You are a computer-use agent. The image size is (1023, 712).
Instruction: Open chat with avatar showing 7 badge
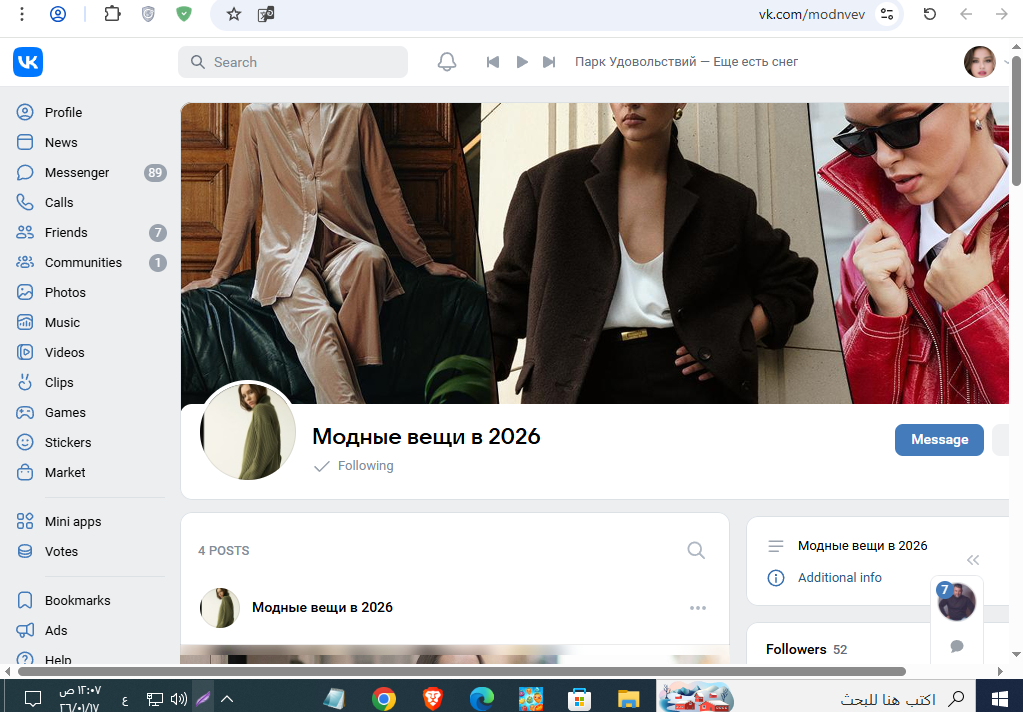956,602
